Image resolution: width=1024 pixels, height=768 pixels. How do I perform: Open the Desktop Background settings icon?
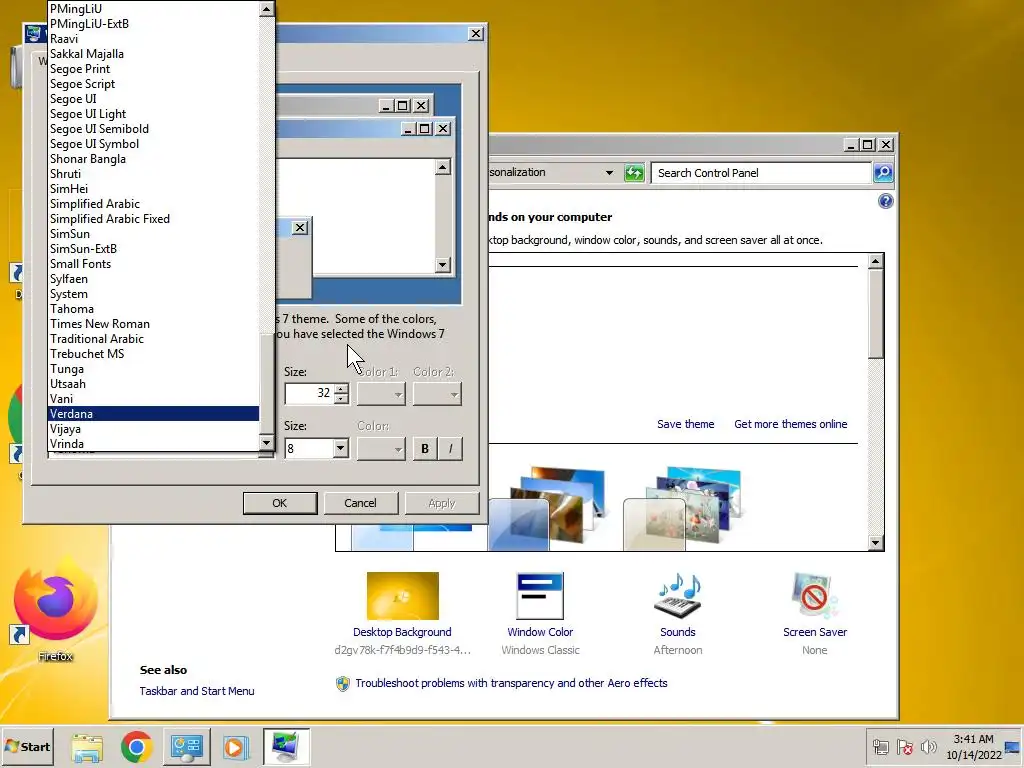pos(402,596)
